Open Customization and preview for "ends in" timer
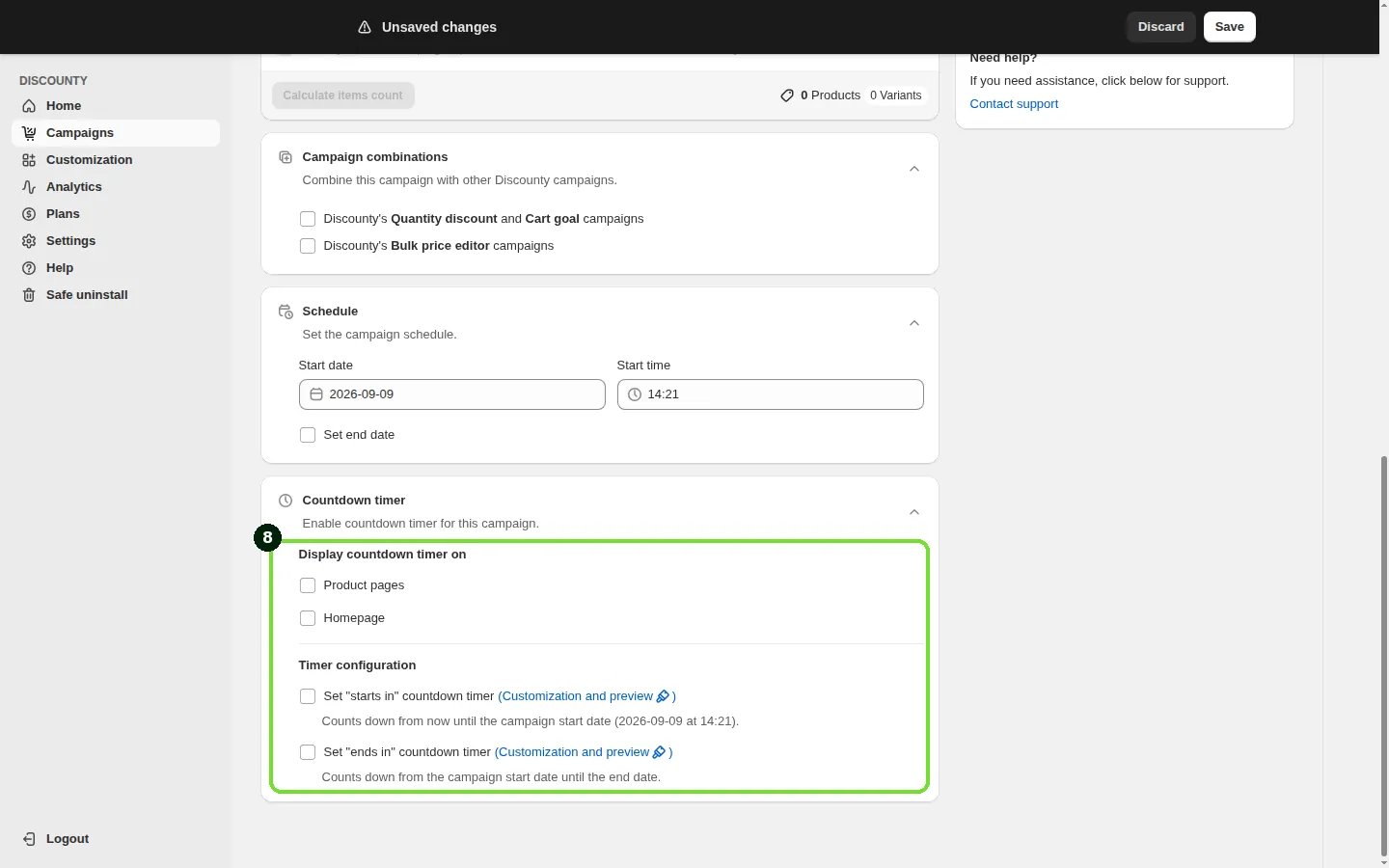 click(x=584, y=752)
